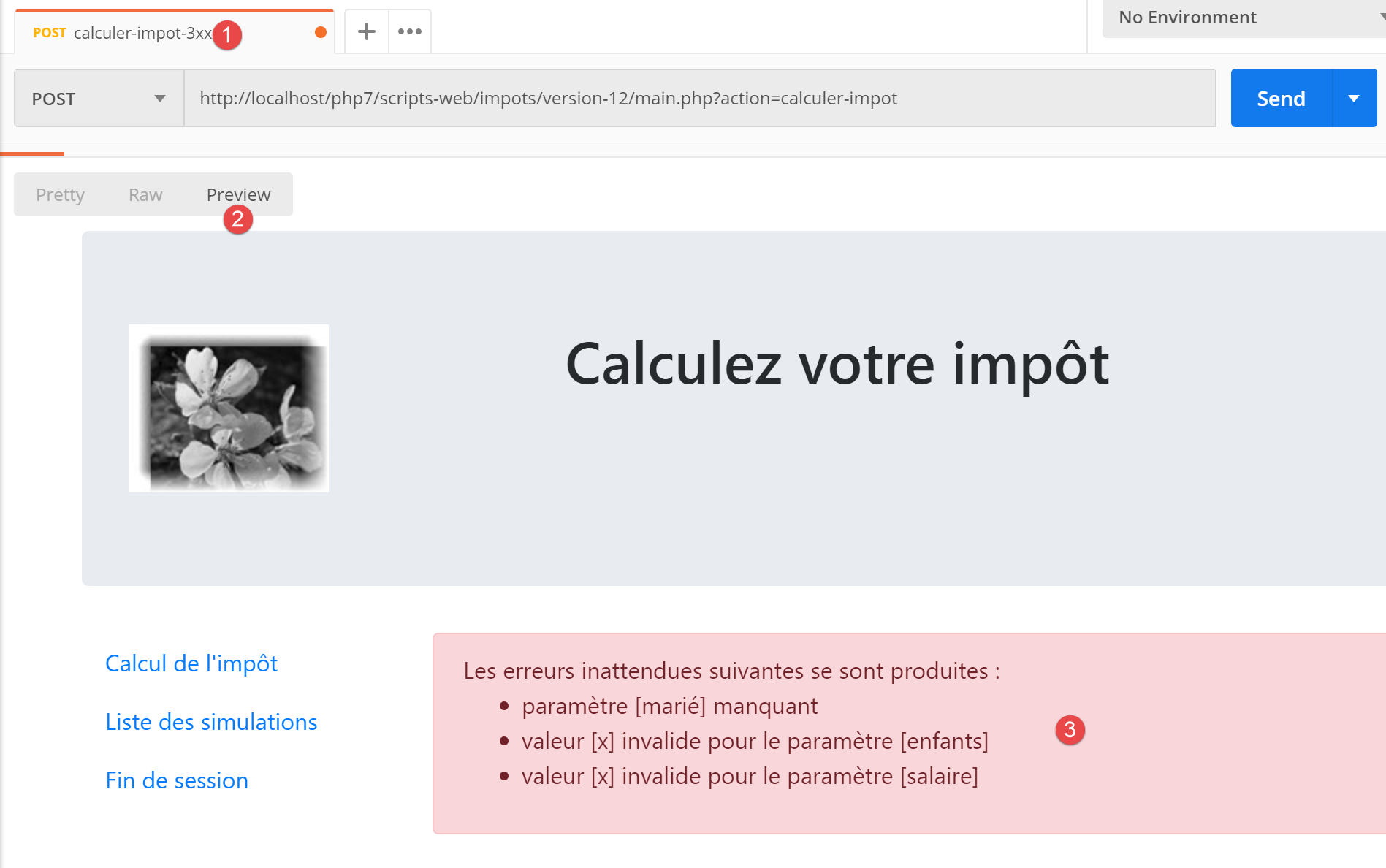
Task: Click the orange unsaved dot on the tab
Action: pos(320,32)
